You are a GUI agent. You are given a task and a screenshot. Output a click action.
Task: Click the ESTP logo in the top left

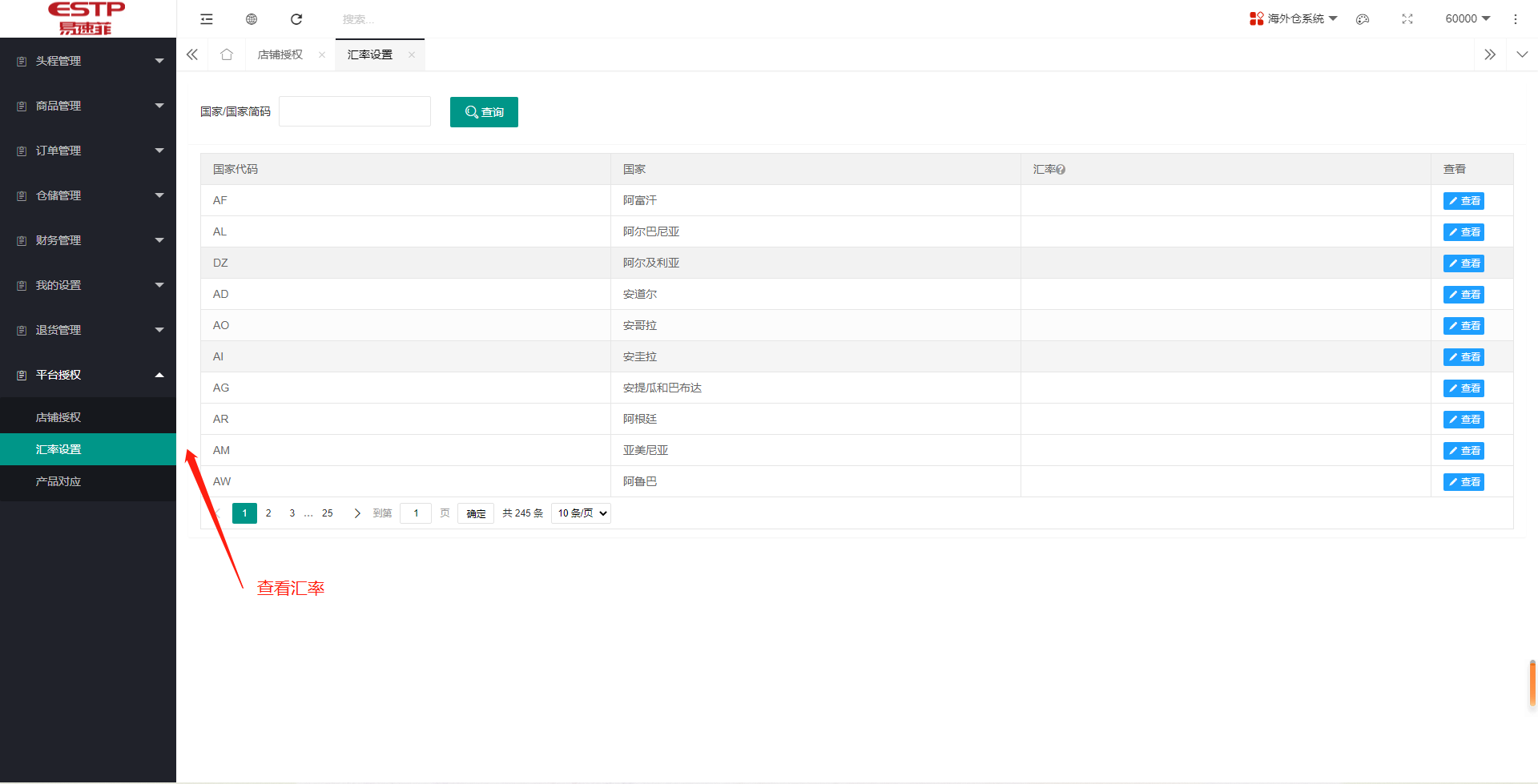tap(86, 18)
